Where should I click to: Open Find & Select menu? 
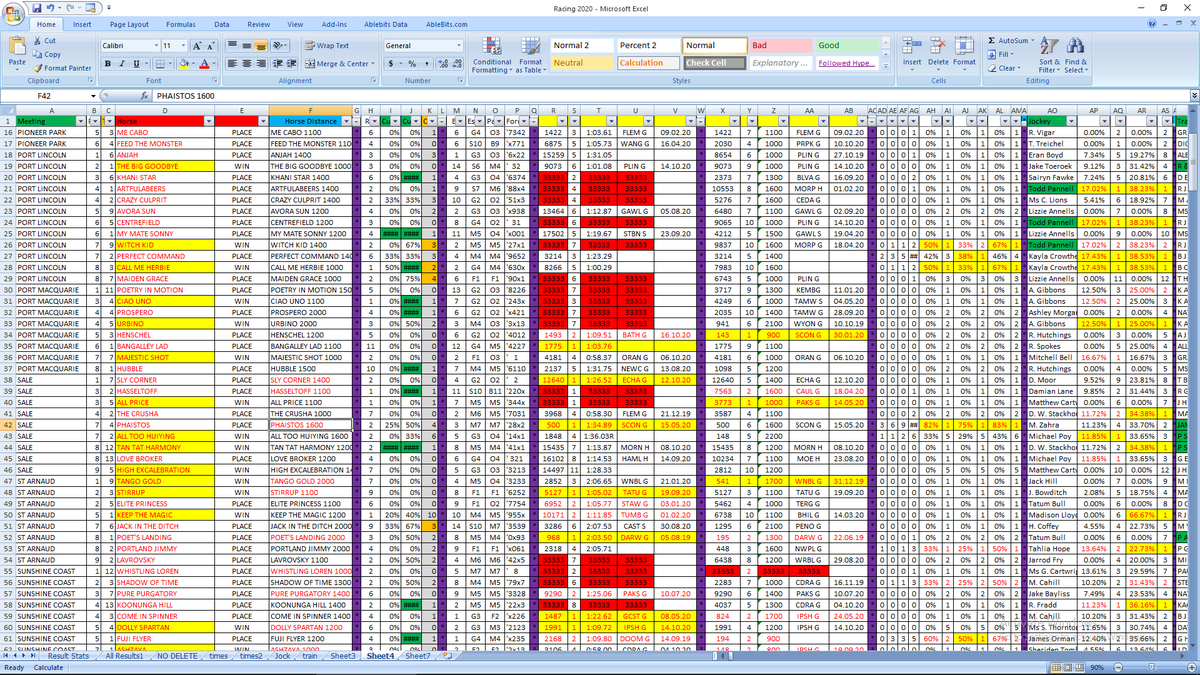pos(1076,54)
